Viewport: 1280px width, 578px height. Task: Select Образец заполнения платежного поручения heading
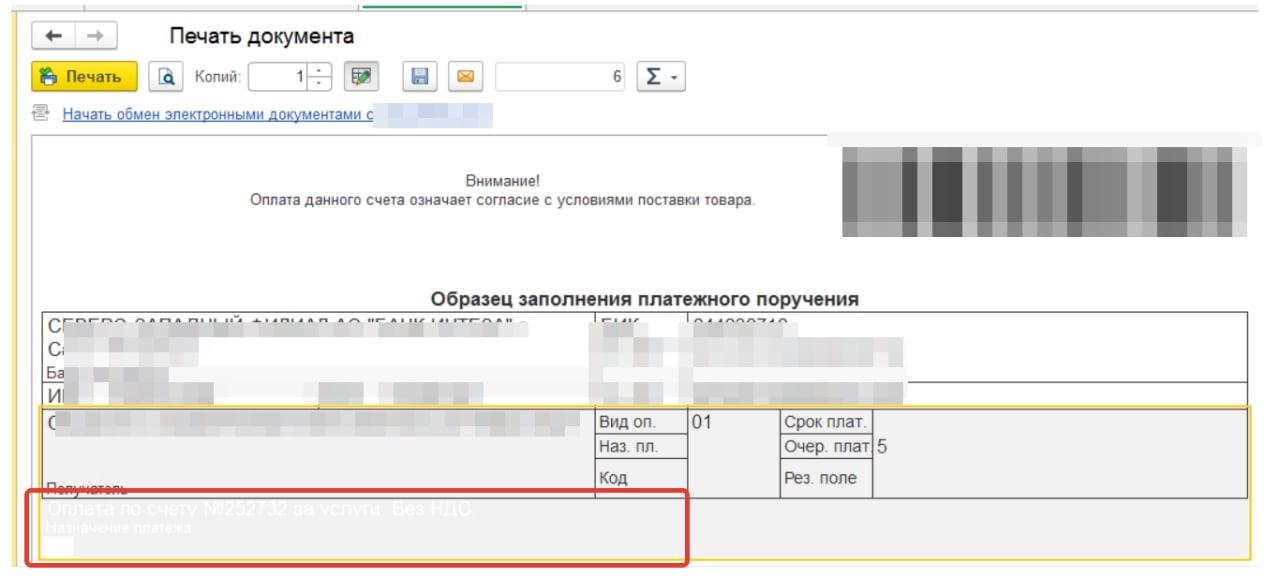645,299
